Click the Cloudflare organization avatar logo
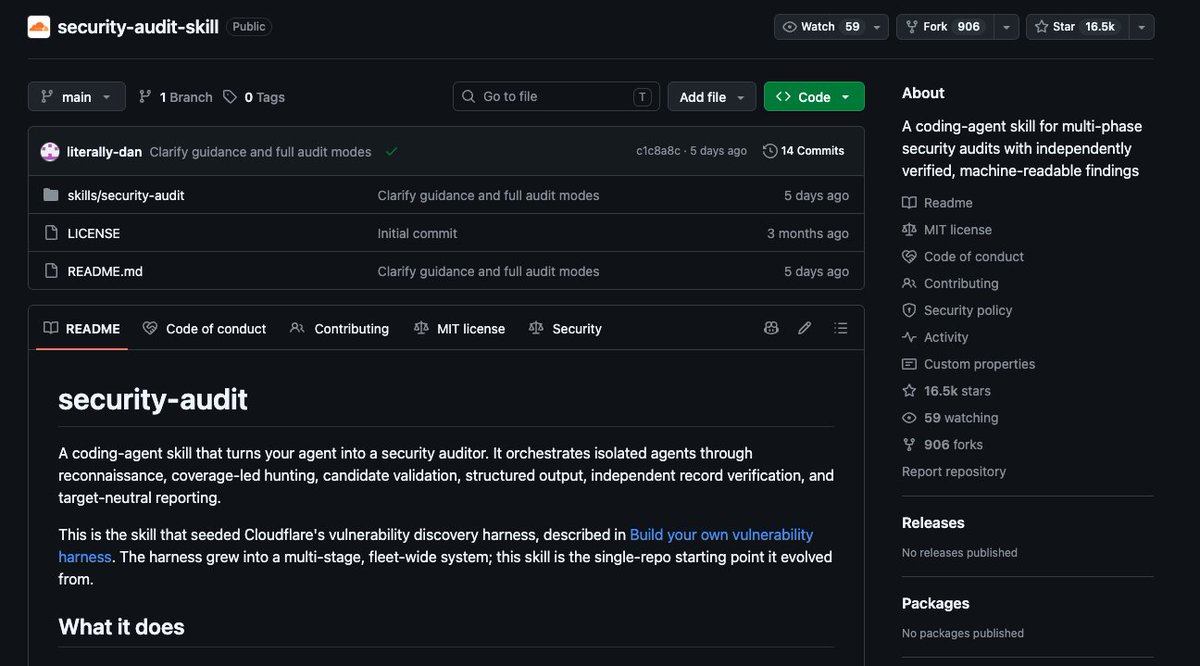The height and width of the screenshot is (666, 1200). pos(39,27)
